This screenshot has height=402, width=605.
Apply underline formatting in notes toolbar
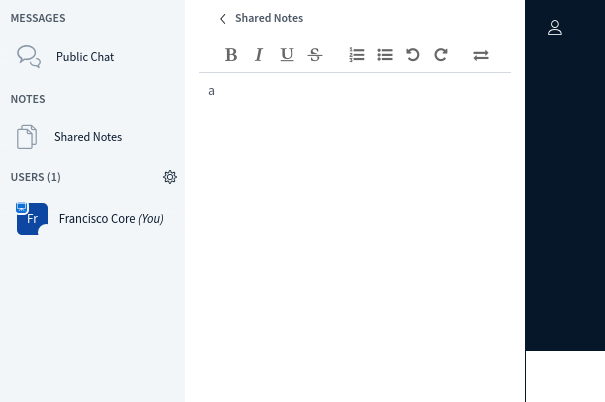(x=287, y=55)
